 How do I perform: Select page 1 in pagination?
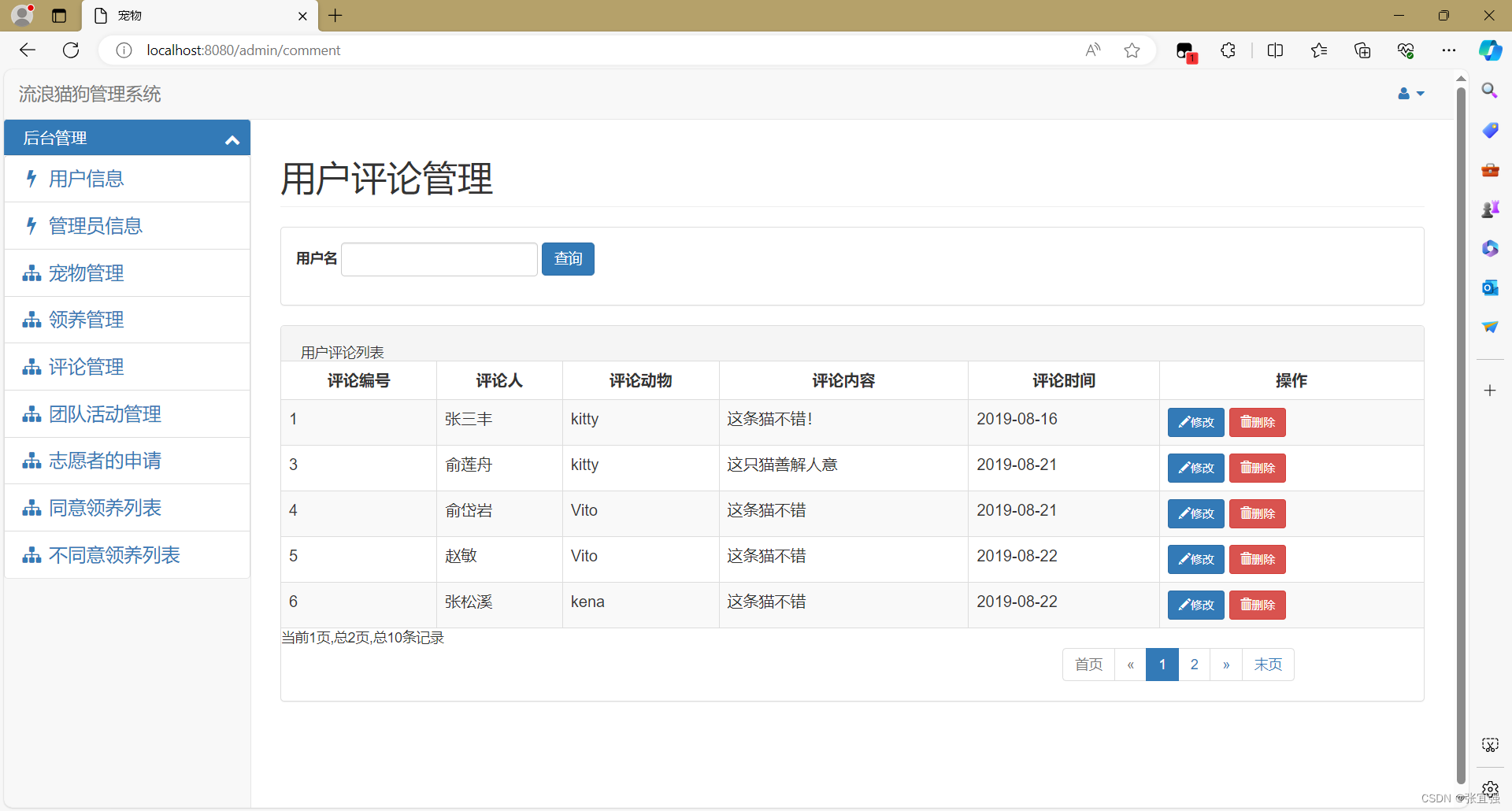tap(1162, 665)
